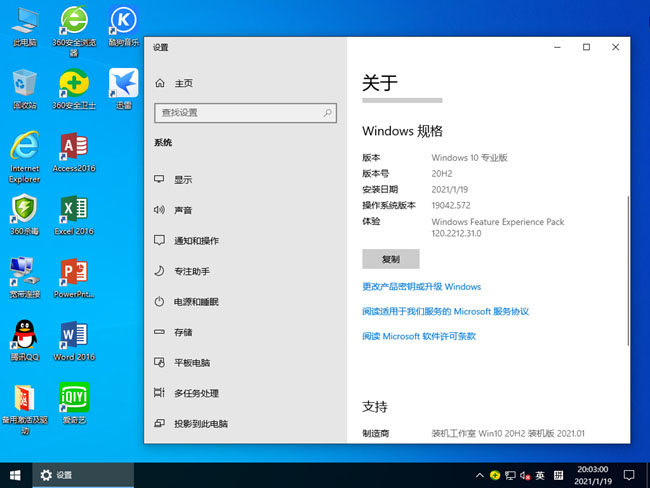Launch 360安全浏览器 from the desktop
650x488 pixels.
74,30
